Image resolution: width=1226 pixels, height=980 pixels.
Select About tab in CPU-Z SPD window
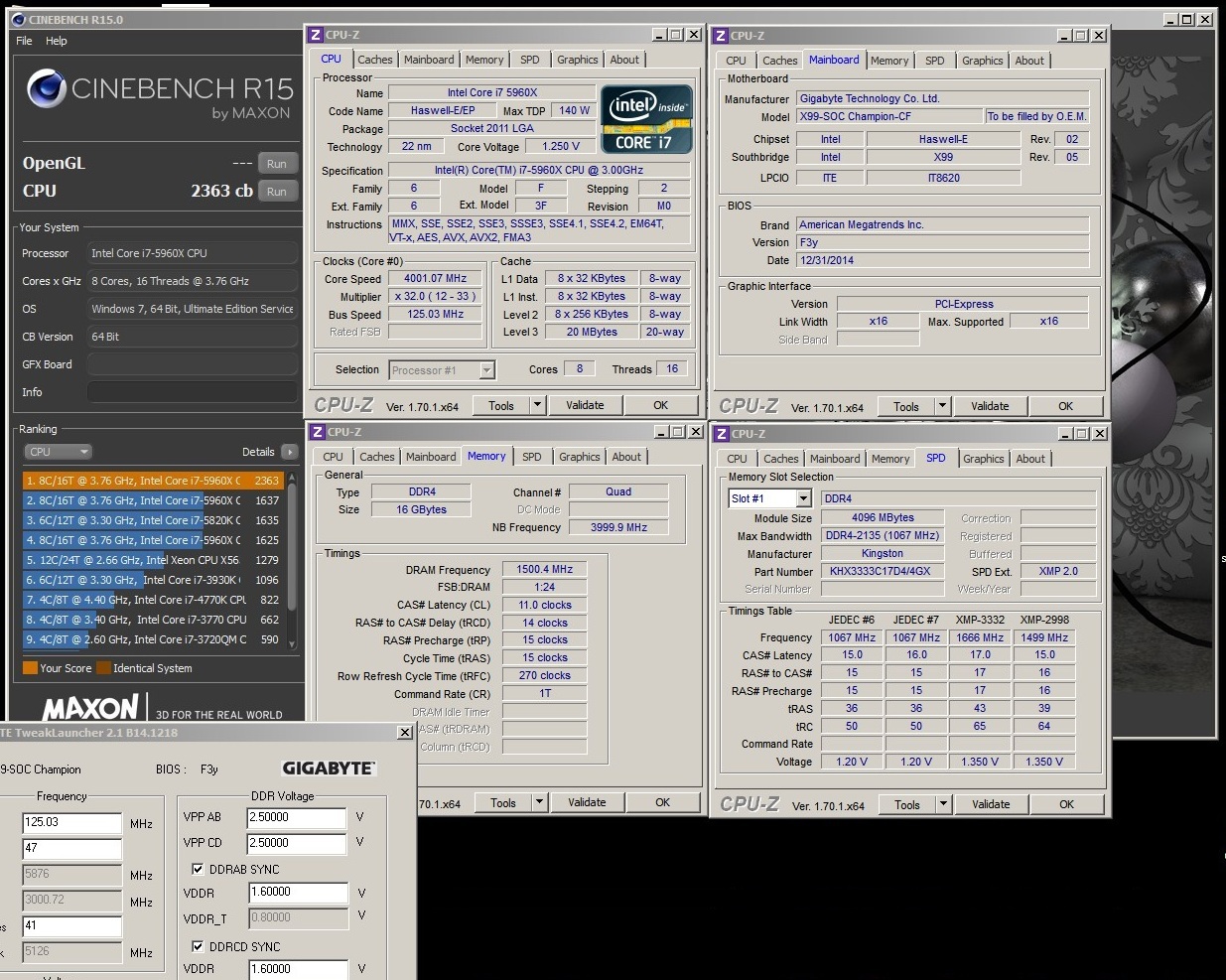[1030, 459]
